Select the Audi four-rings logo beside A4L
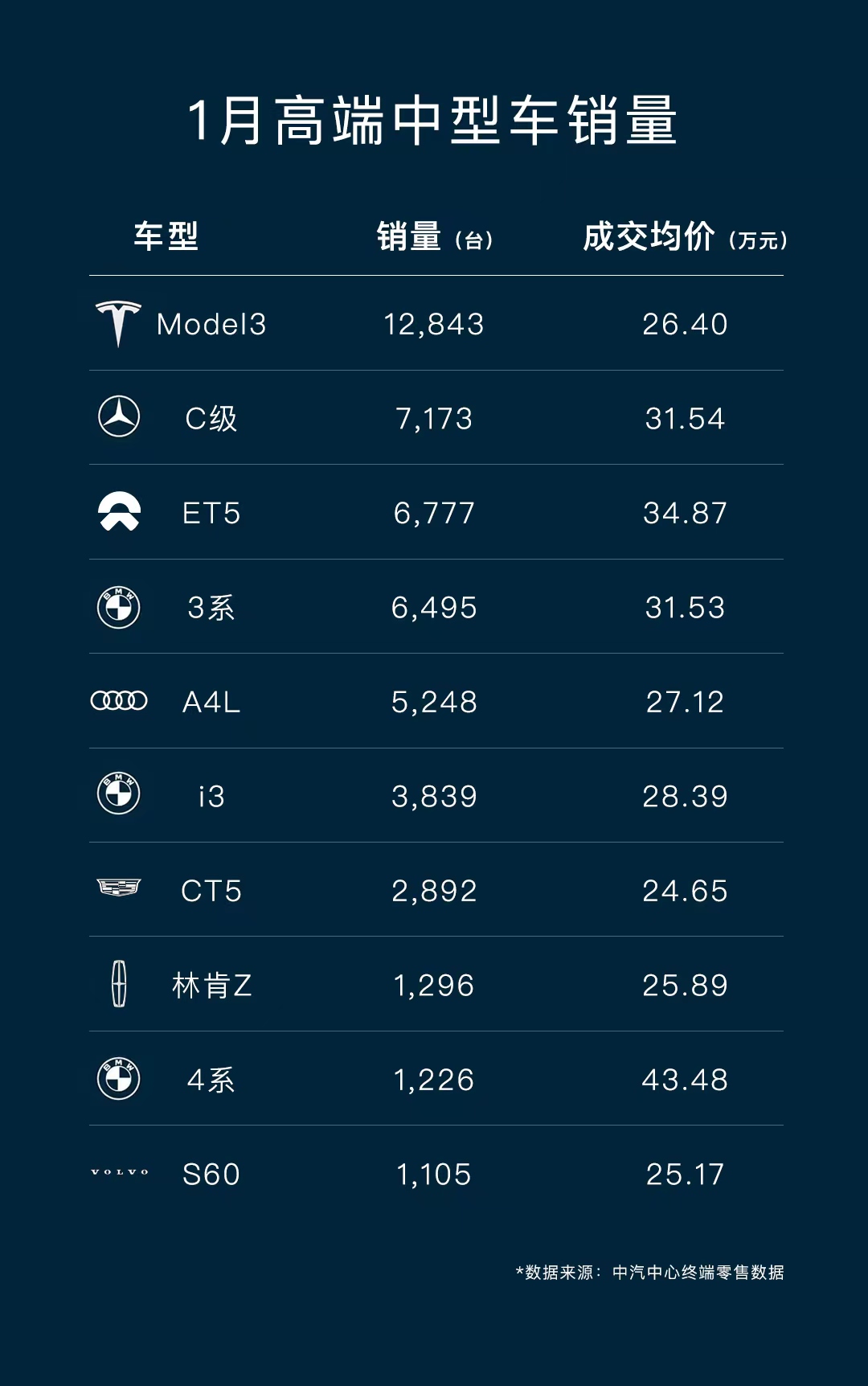868x1386 pixels. (x=119, y=701)
